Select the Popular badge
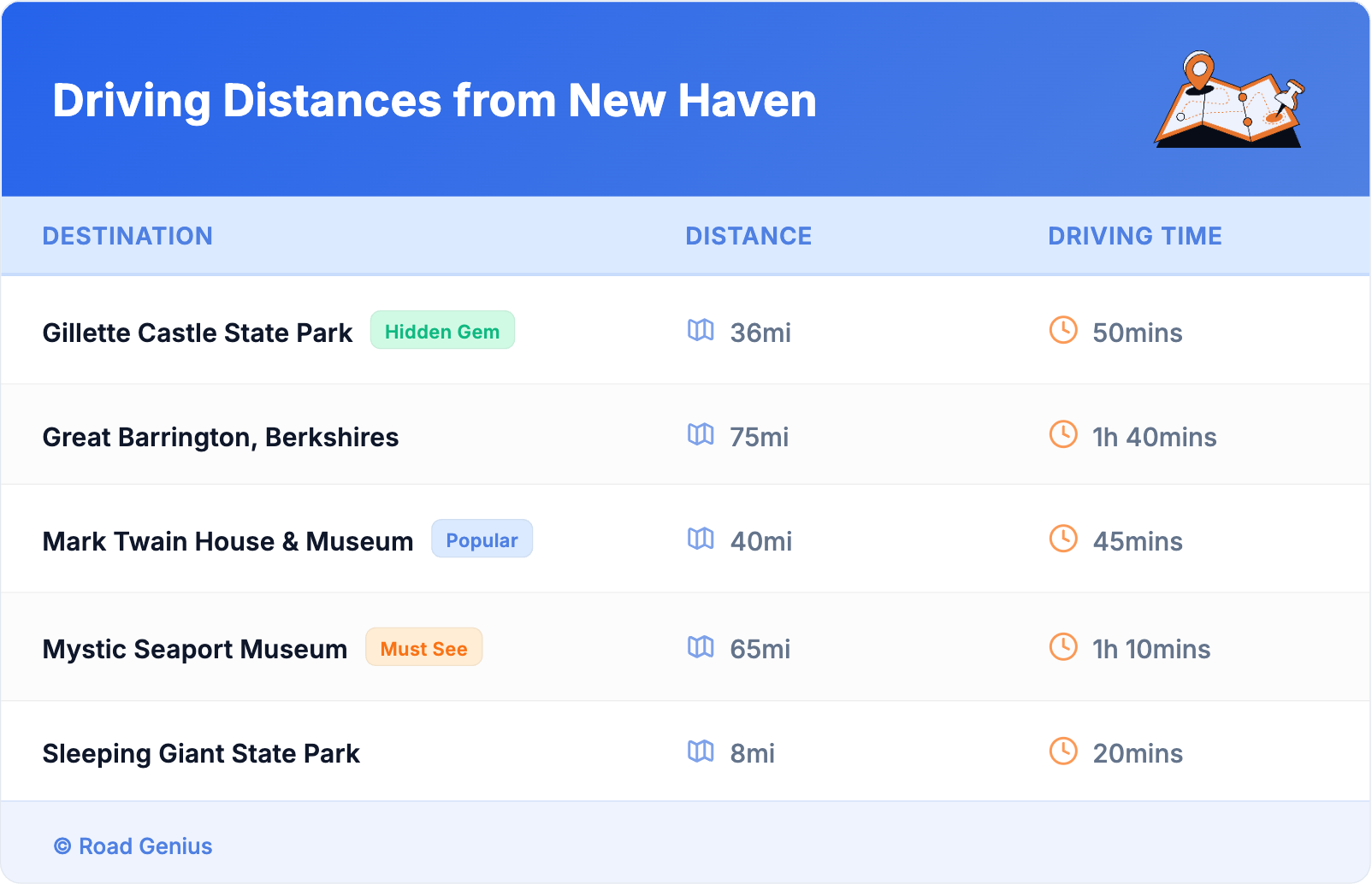 [x=482, y=539]
